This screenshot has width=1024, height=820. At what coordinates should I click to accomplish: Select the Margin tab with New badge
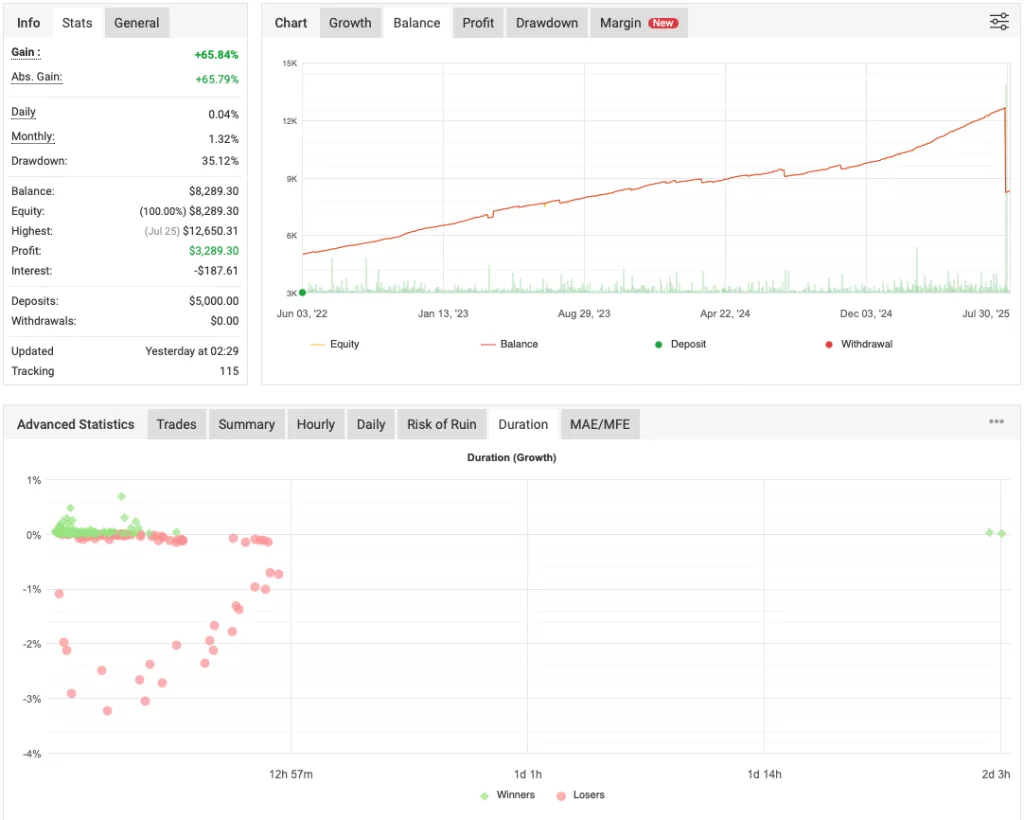pyautogui.click(x=638, y=22)
